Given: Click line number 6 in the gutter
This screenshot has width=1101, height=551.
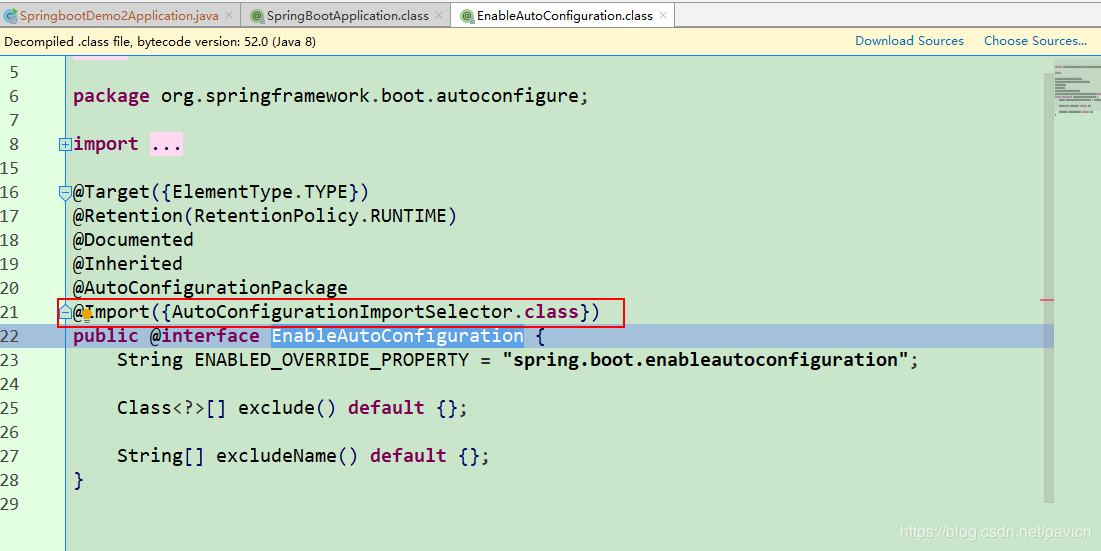Looking at the screenshot, I should tap(14, 96).
